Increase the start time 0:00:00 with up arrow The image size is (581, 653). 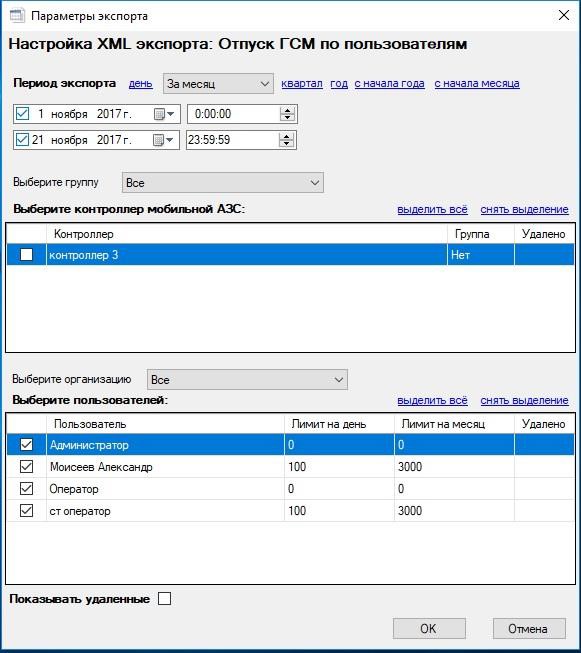click(x=287, y=110)
